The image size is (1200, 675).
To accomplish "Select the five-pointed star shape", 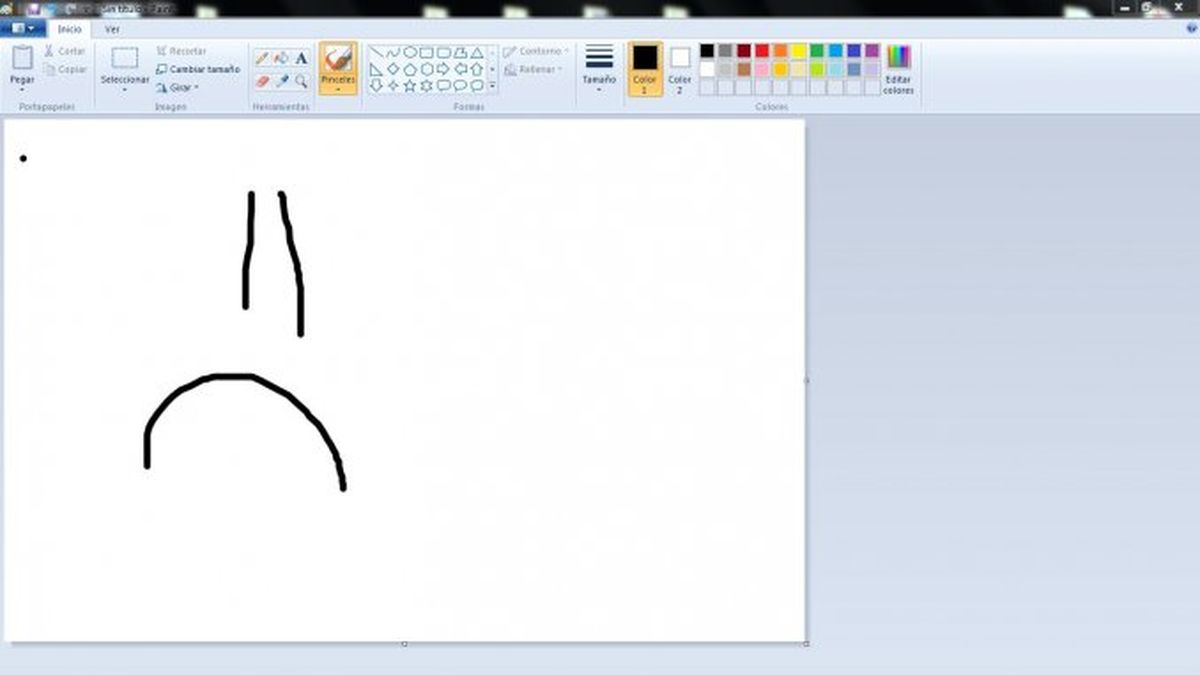I will click(x=410, y=84).
